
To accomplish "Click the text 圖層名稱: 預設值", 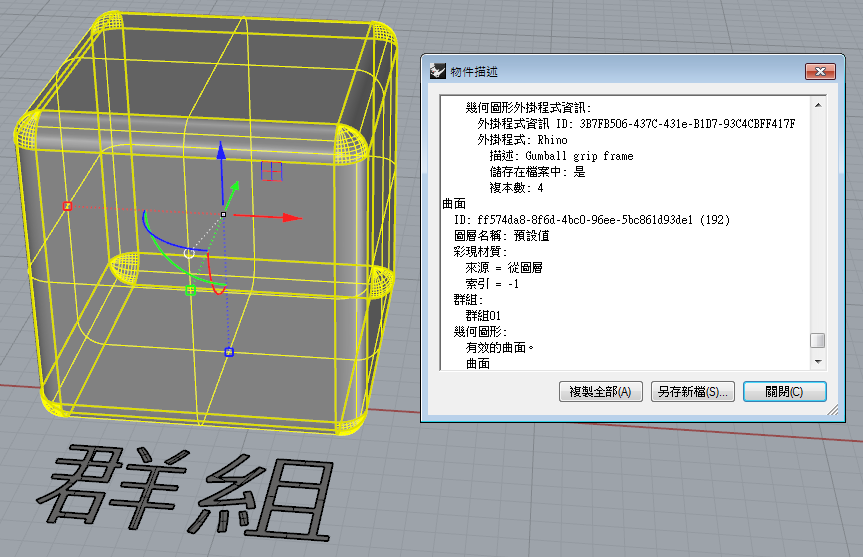I will [501, 236].
